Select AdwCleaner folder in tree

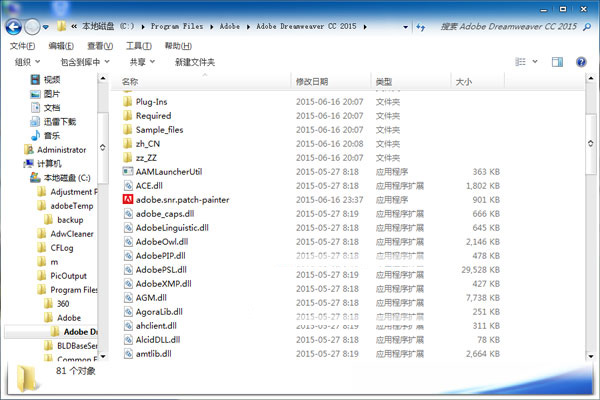click(x=65, y=234)
